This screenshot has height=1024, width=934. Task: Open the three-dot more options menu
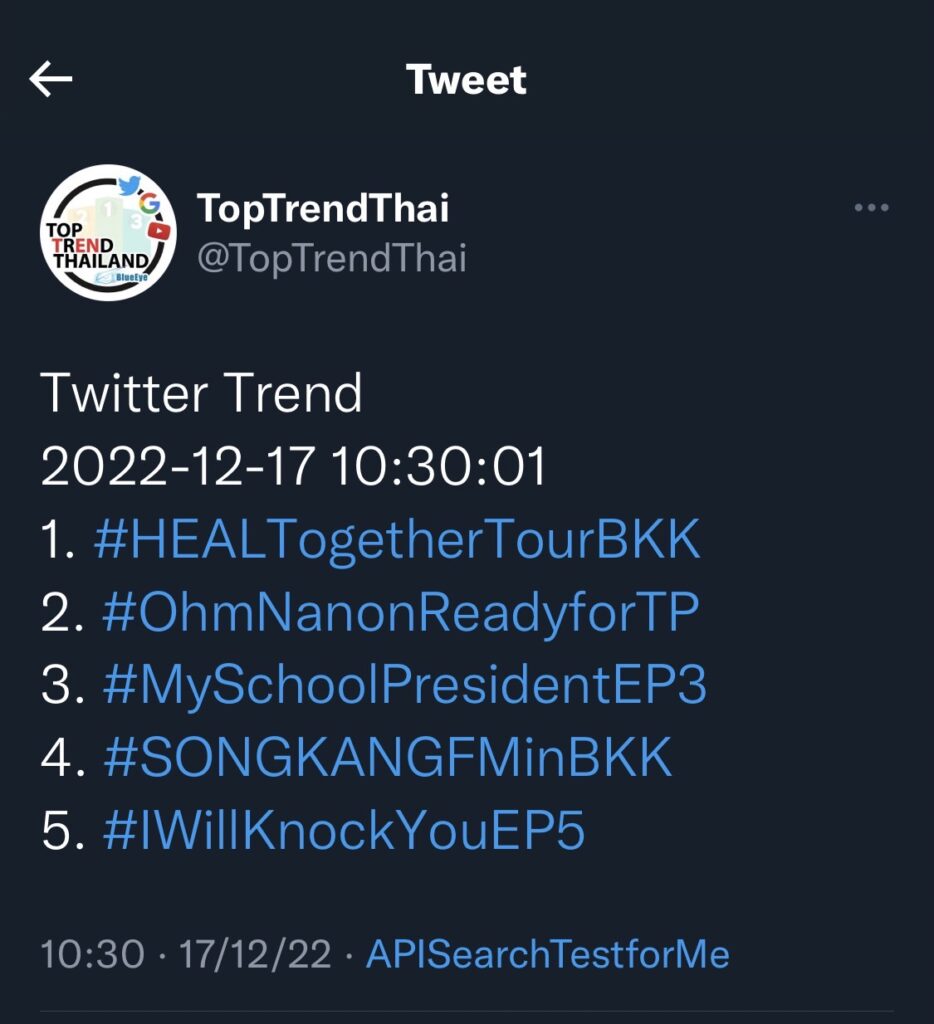click(871, 208)
